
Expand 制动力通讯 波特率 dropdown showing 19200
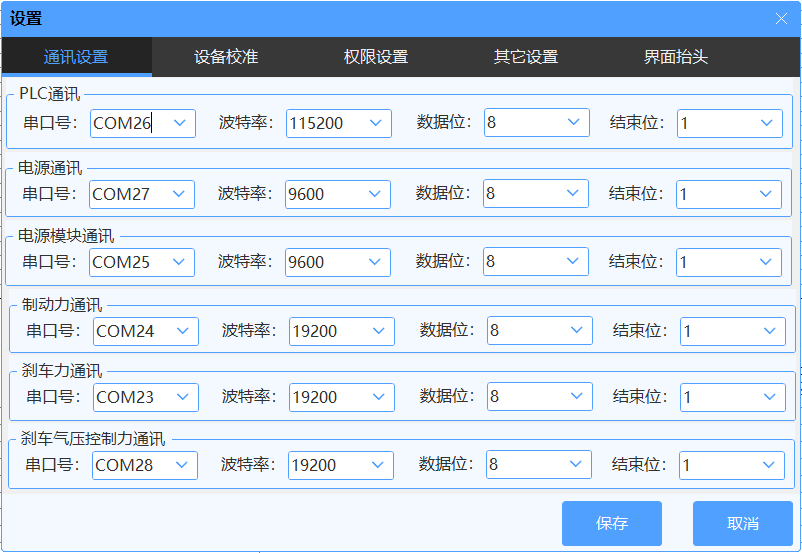pyautogui.click(x=379, y=331)
